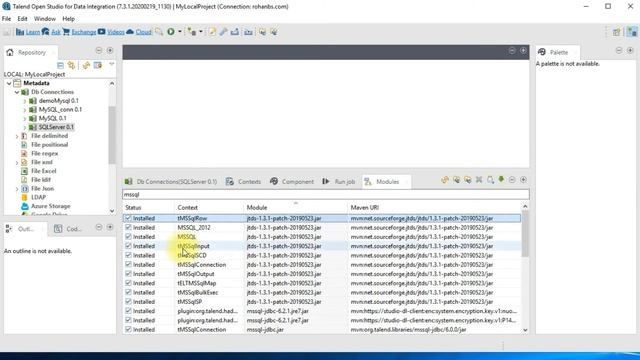
Task: Maximize the editor area
Action: [523, 51]
